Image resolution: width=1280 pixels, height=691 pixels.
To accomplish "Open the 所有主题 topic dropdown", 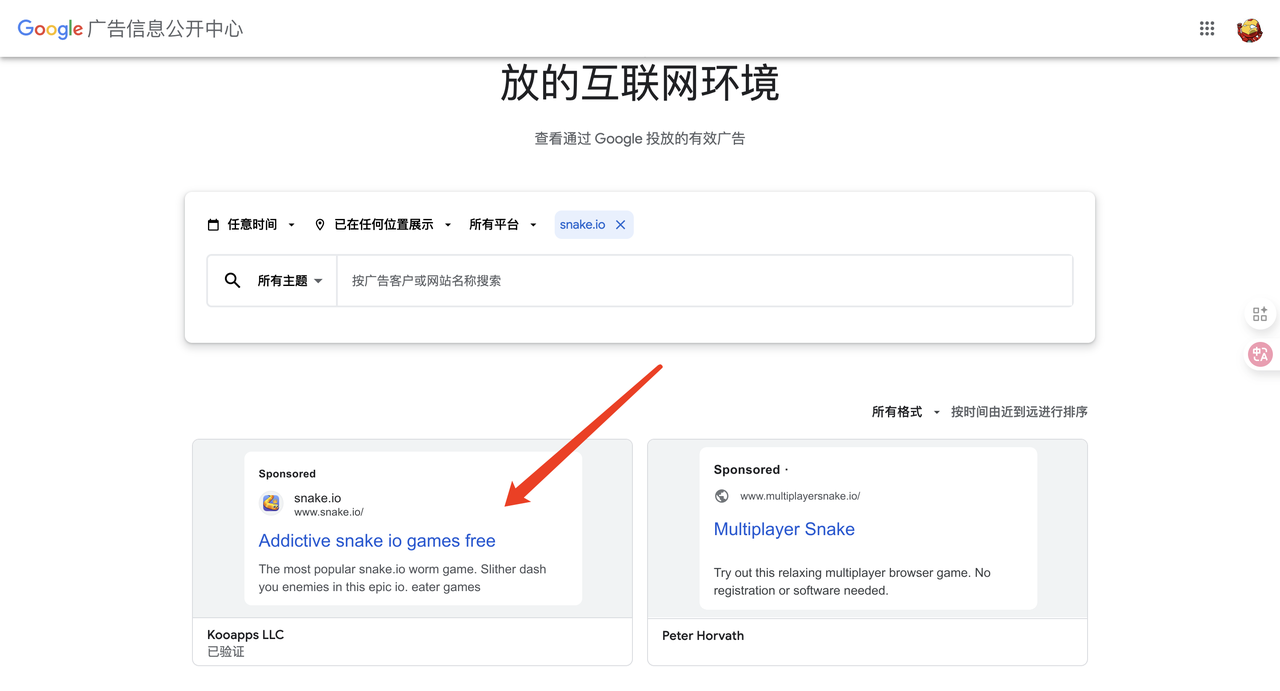I will (x=289, y=281).
